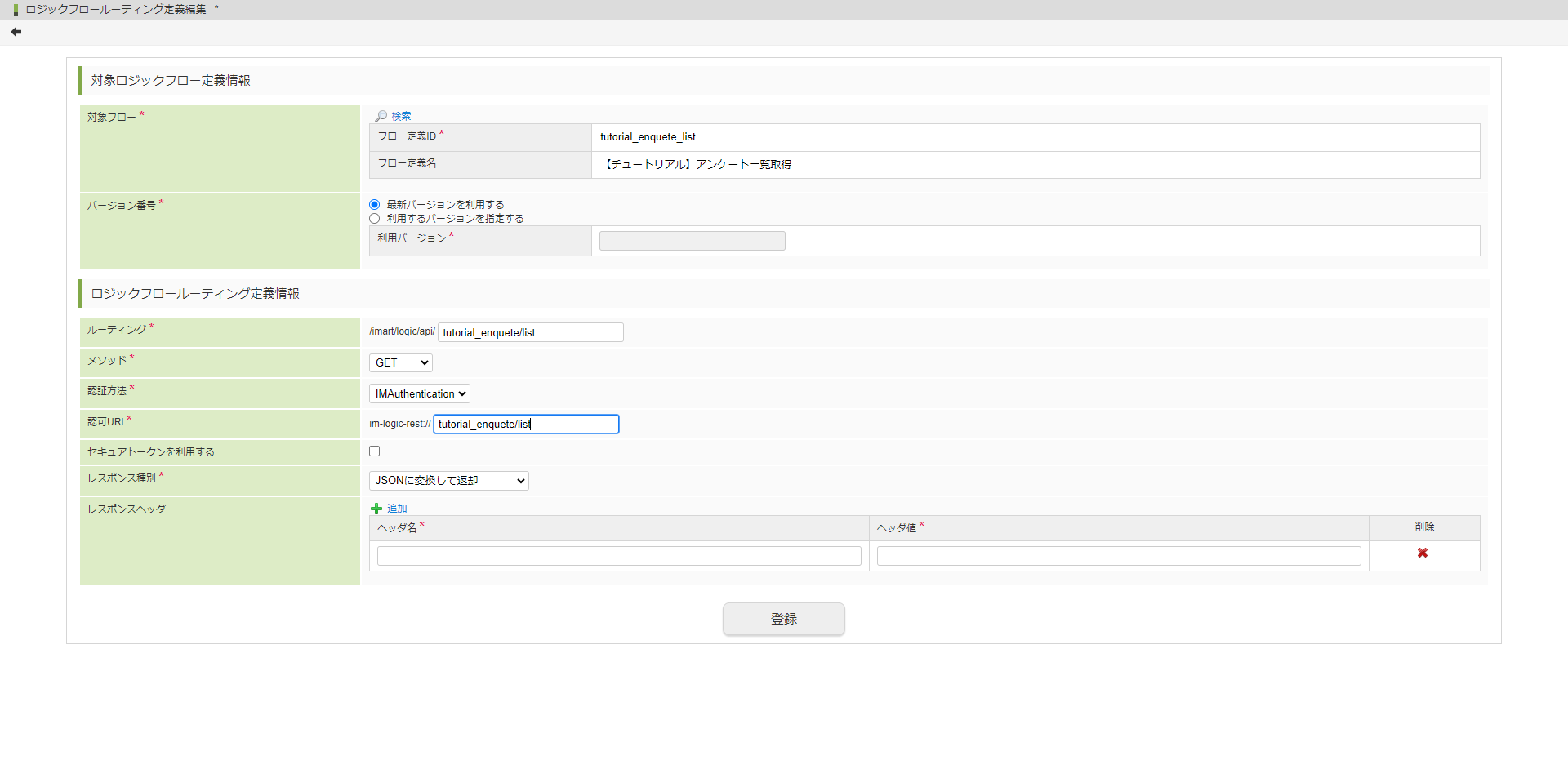Click the 検索 search link
Screen dimensions: 1568x778
(401, 116)
